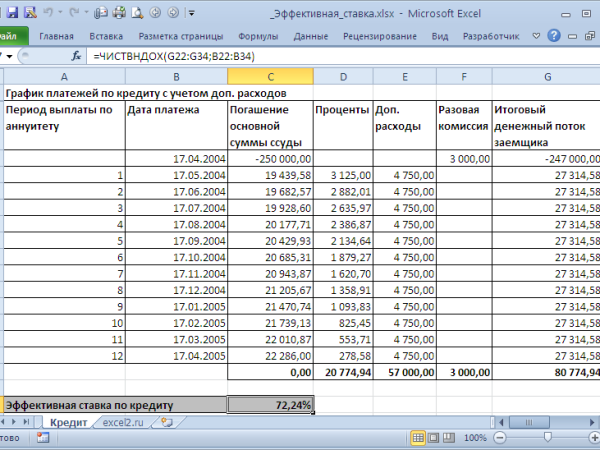Open the Формулы ribbon tab

(259, 36)
